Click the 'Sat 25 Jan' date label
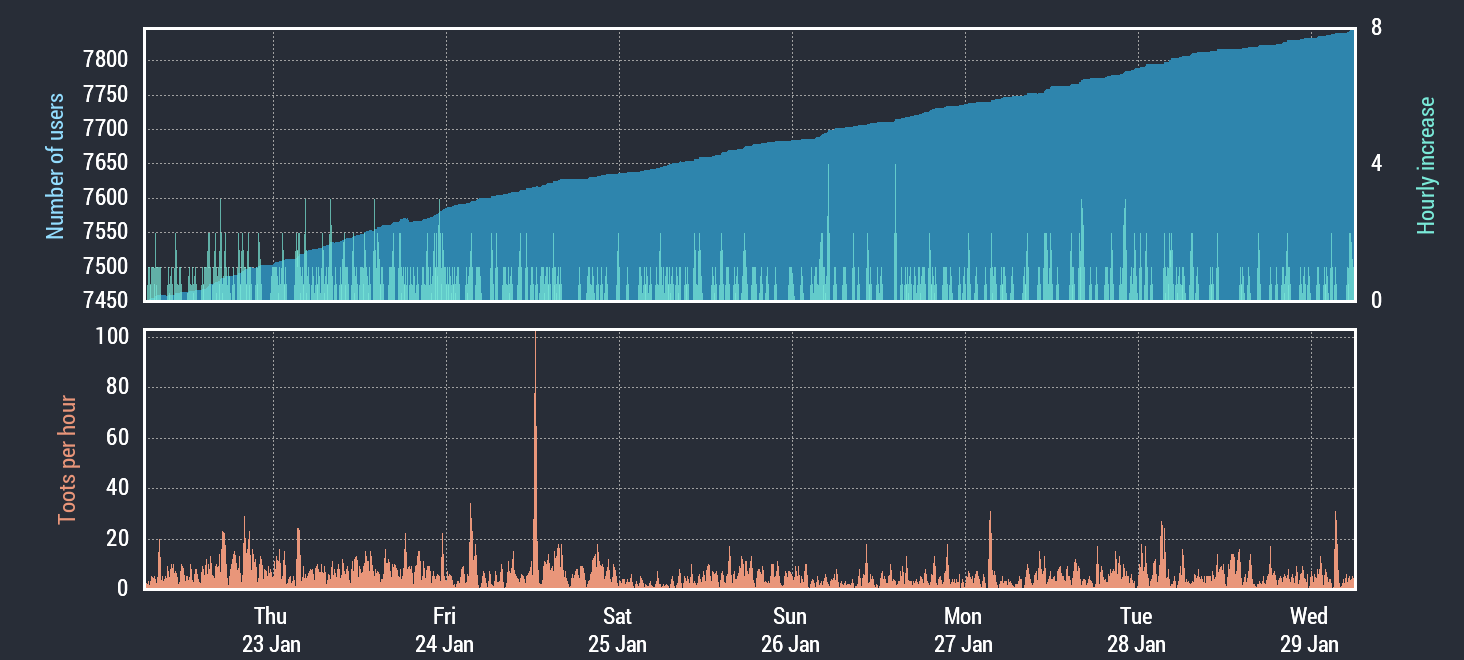This screenshot has width=1464, height=660. click(617, 629)
